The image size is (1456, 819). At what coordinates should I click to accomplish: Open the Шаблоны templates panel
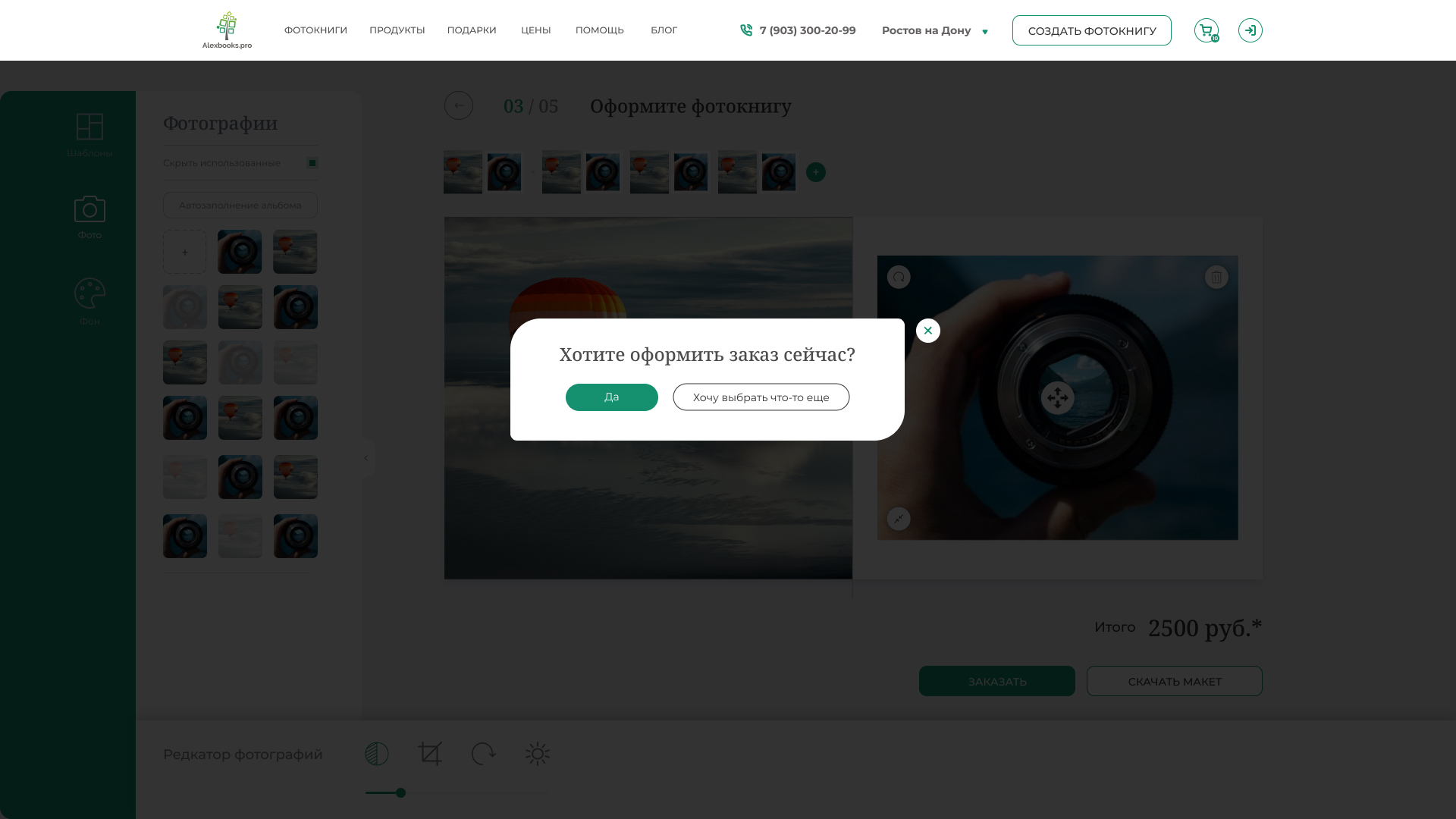pyautogui.click(x=89, y=136)
